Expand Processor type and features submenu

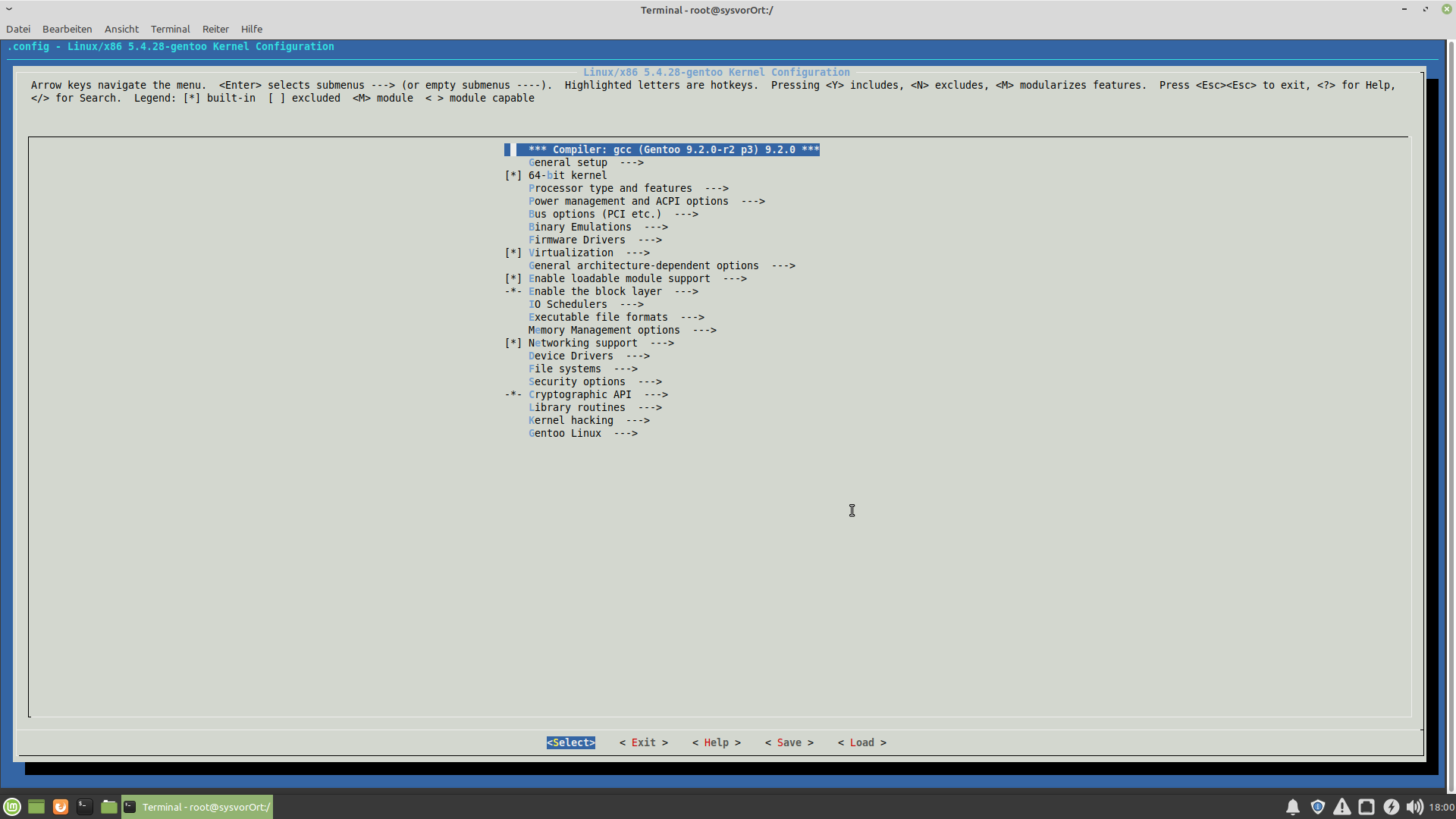[x=628, y=188]
